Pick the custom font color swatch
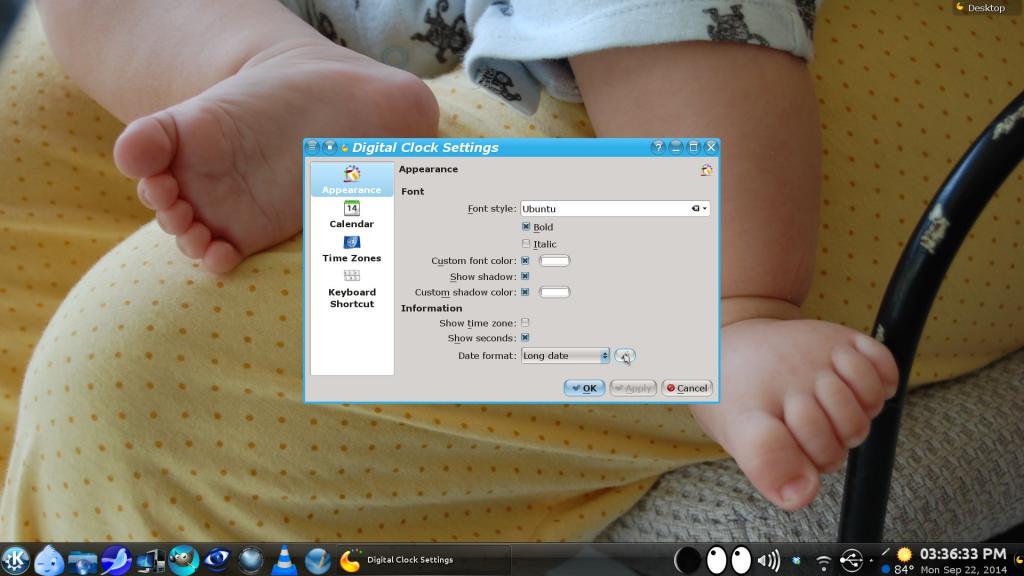This screenshot has width=1024, height=576. click(x=554, y=261)
